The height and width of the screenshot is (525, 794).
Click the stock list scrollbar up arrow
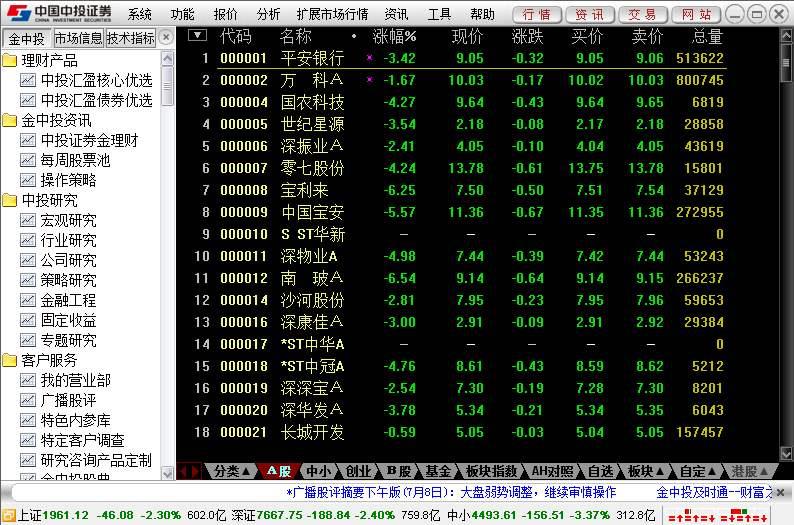tap(786, 35)
